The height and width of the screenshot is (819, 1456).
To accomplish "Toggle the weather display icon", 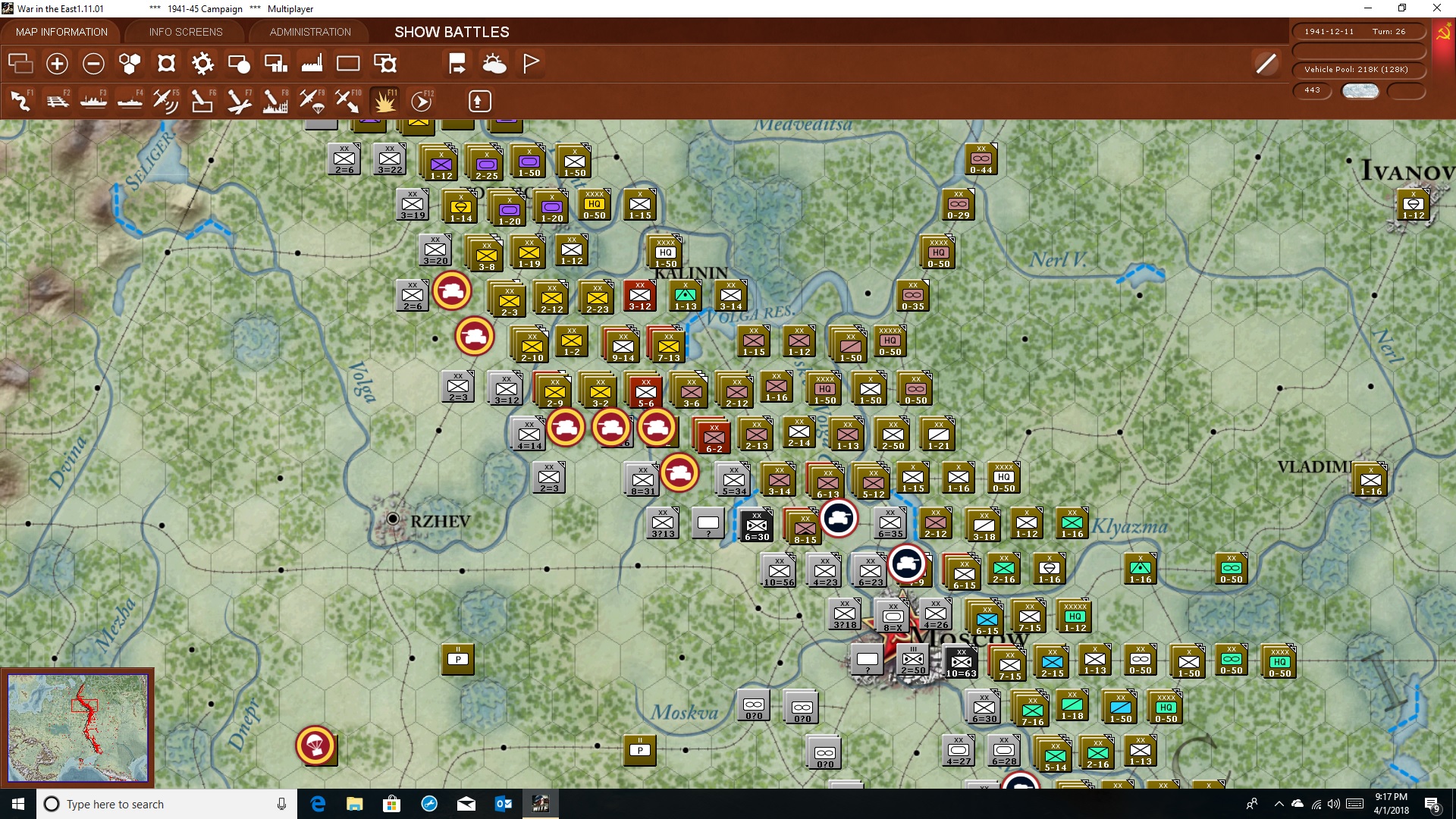I will (x=494, y=64).
